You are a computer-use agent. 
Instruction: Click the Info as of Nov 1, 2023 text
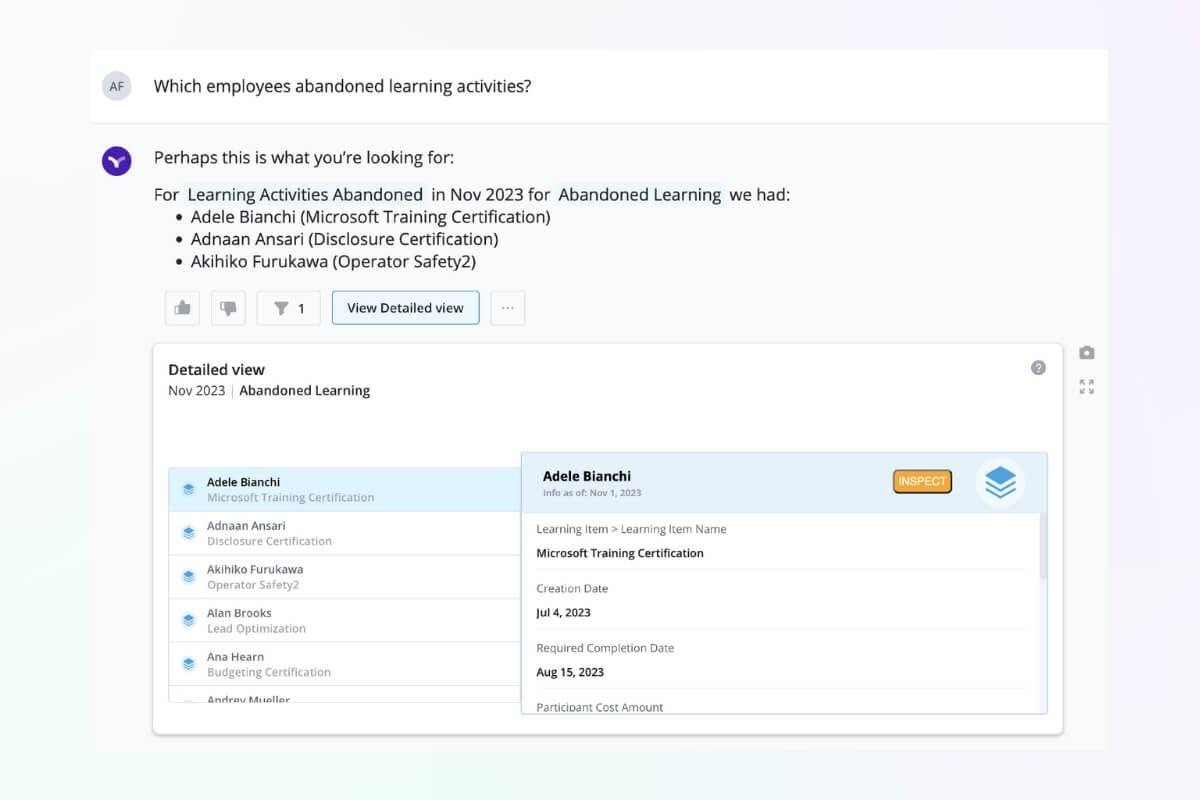pyautogui.click(x=592, y=493)
